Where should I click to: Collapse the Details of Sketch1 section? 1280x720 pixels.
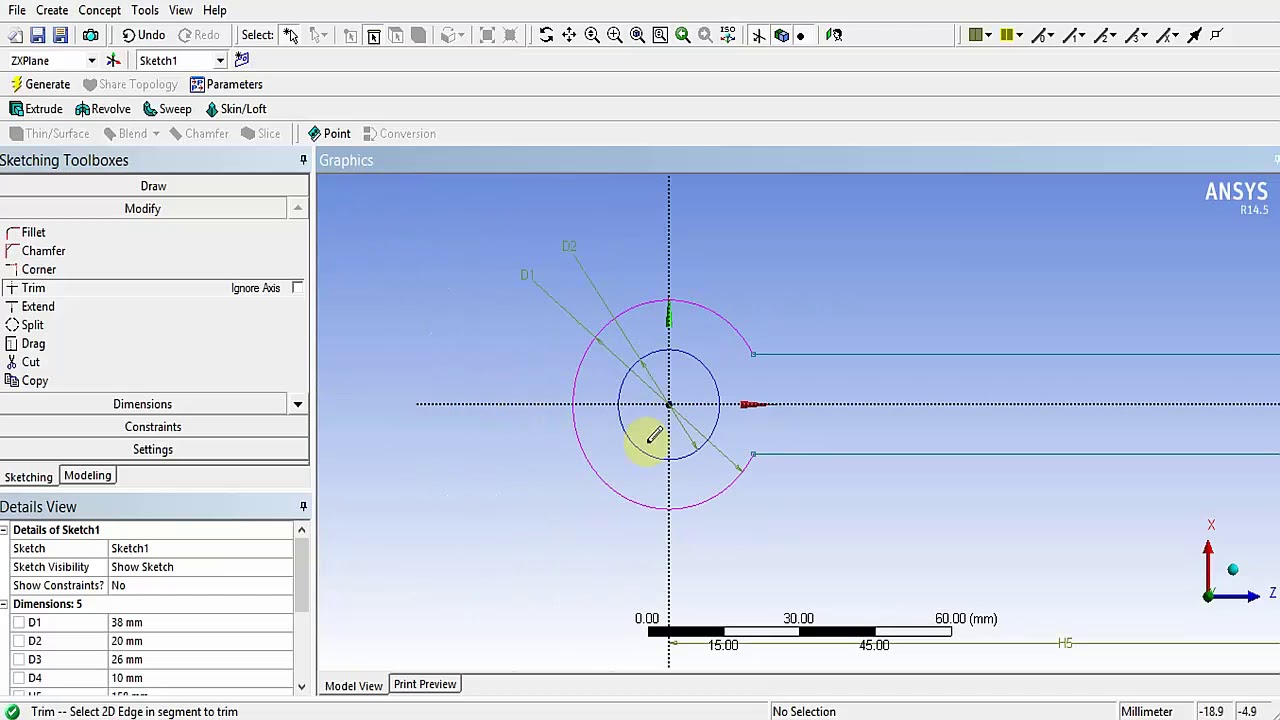point(5,530)
